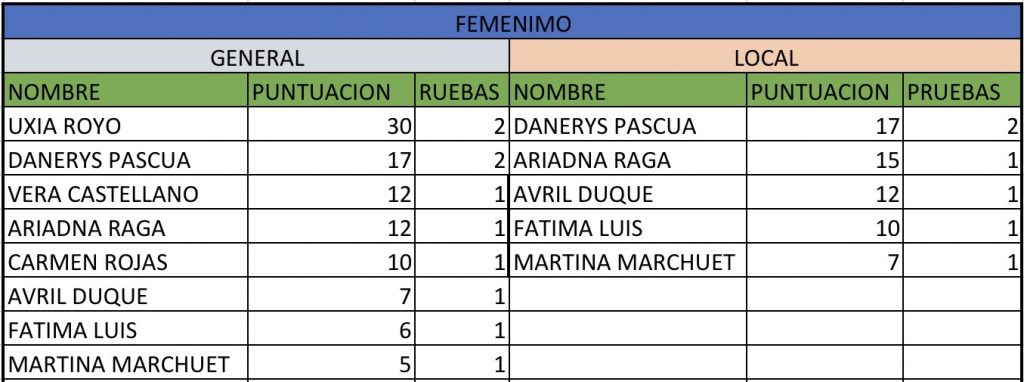Select UXIA ROYO's score of 30
Image resolution: width=1024 pixels, height=382 pixels.
331,125
